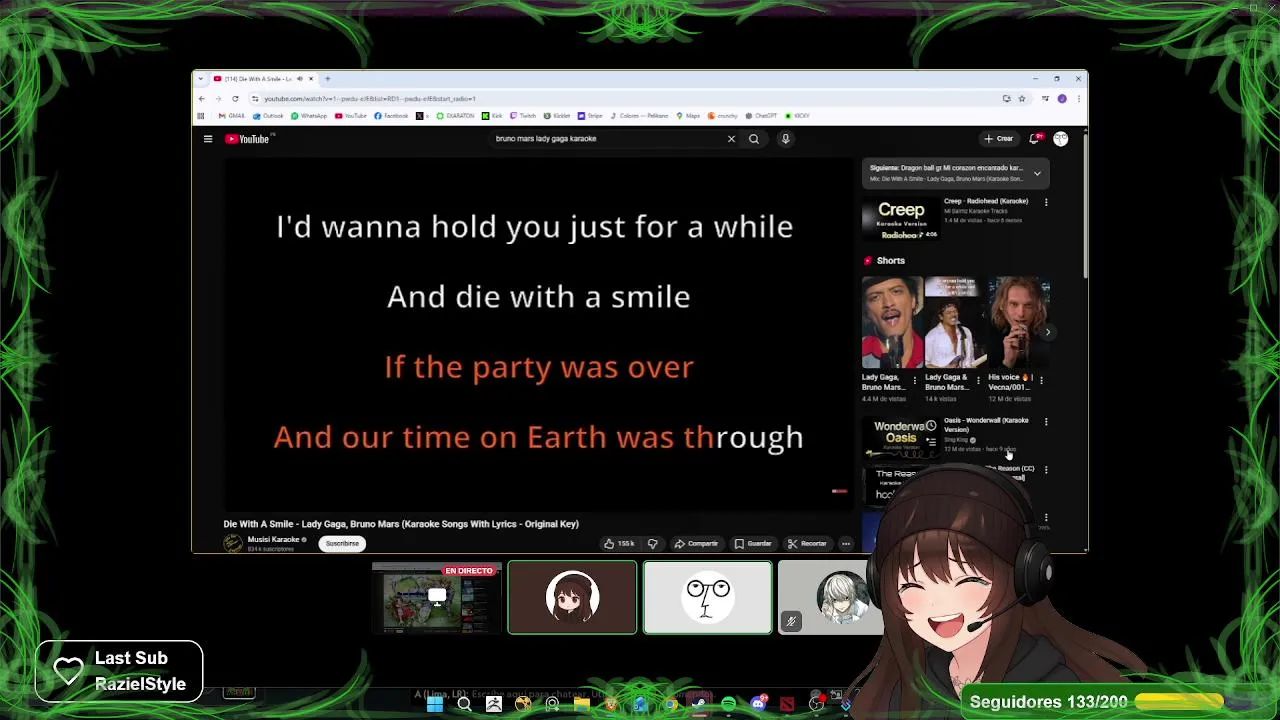This screenshot has height=720, width=1280.
Task: Bookmark this page with the star icon
Action: point(1022,99)
